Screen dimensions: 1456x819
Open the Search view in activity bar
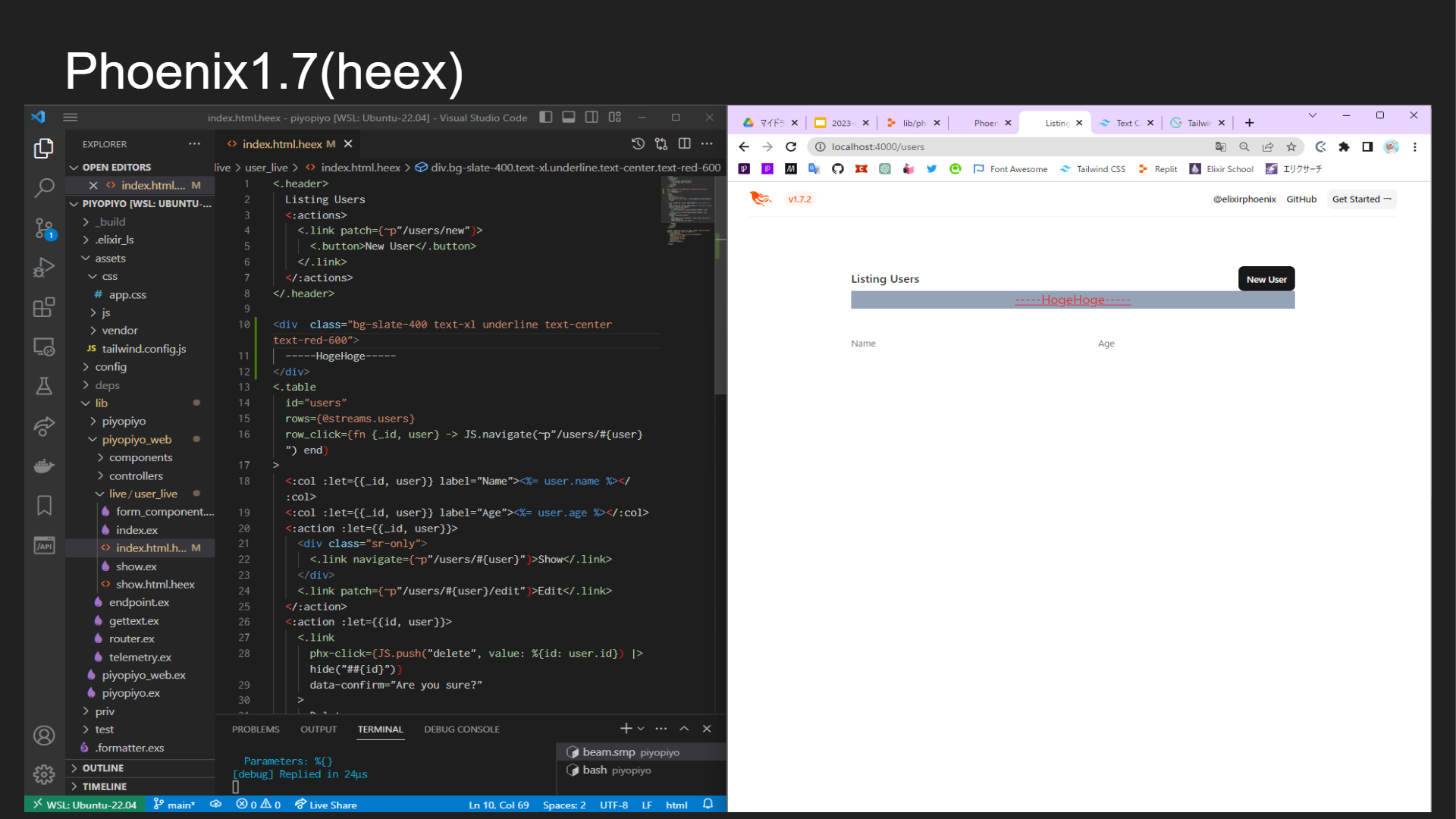(x=44, y=187)
